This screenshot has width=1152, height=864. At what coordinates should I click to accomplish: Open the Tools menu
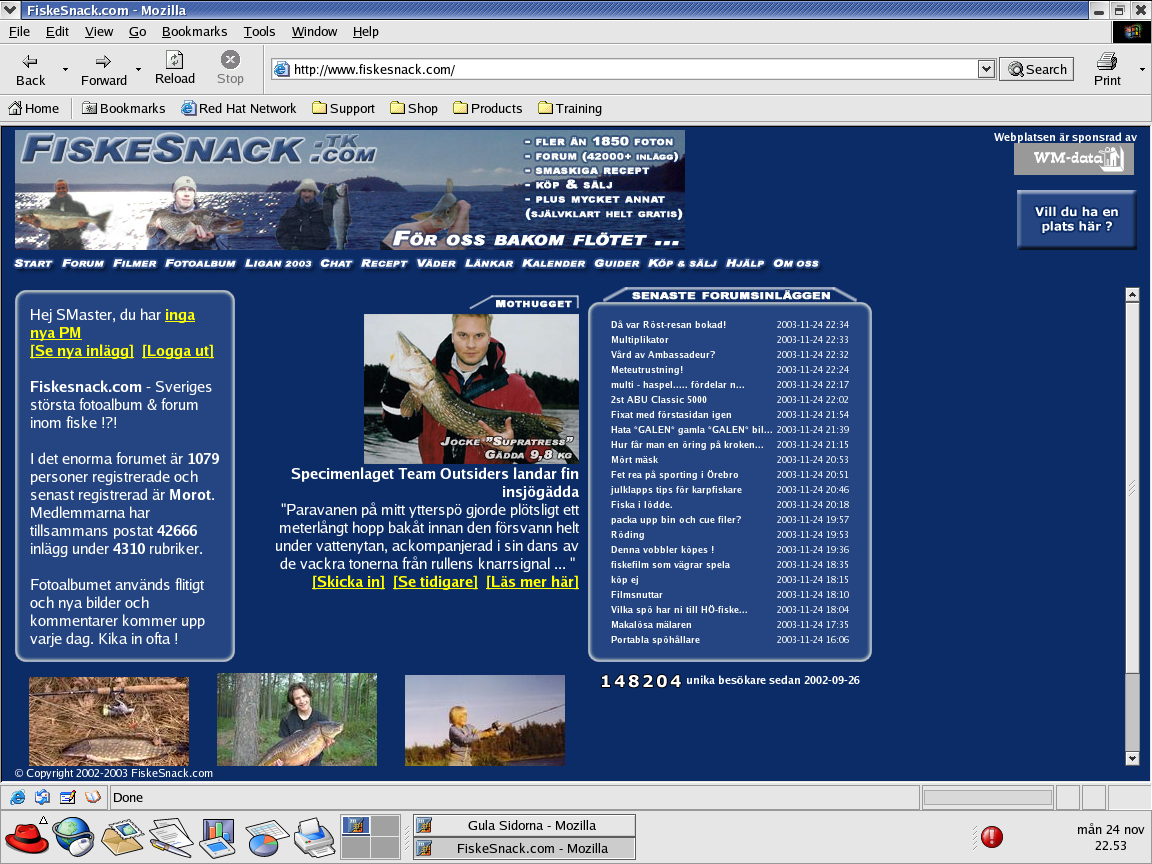(x=259, y=32)
